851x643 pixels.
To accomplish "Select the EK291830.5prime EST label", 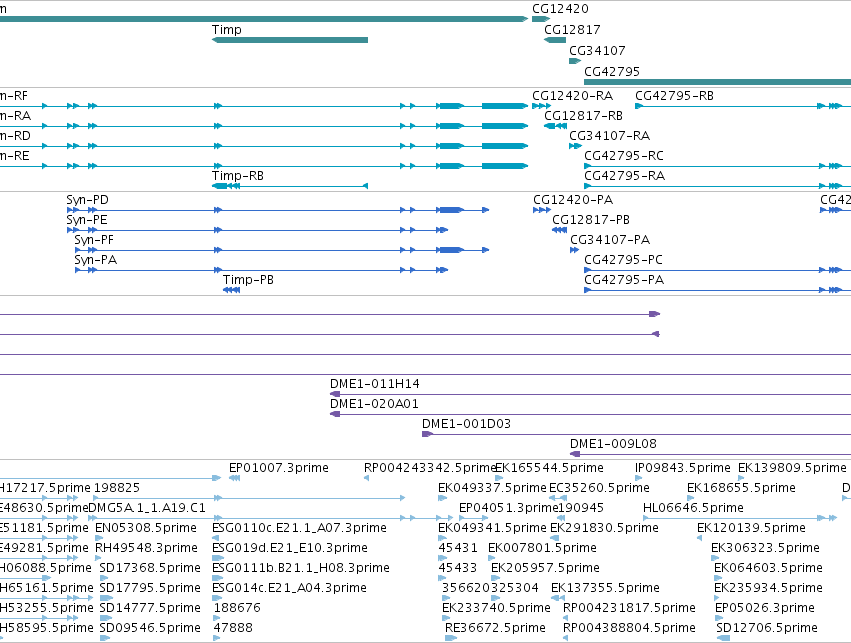I will point(604,529).
